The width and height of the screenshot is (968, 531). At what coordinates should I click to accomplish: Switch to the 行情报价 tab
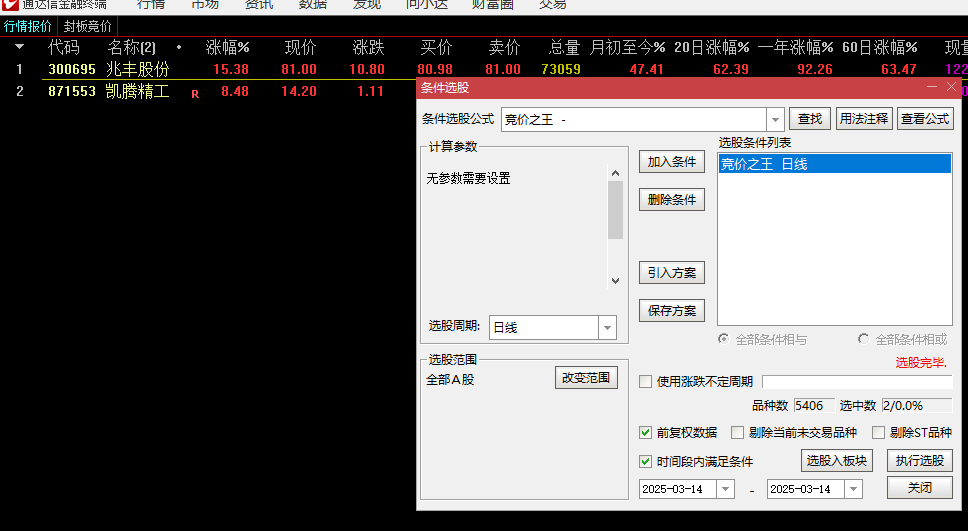pos(28,27)
